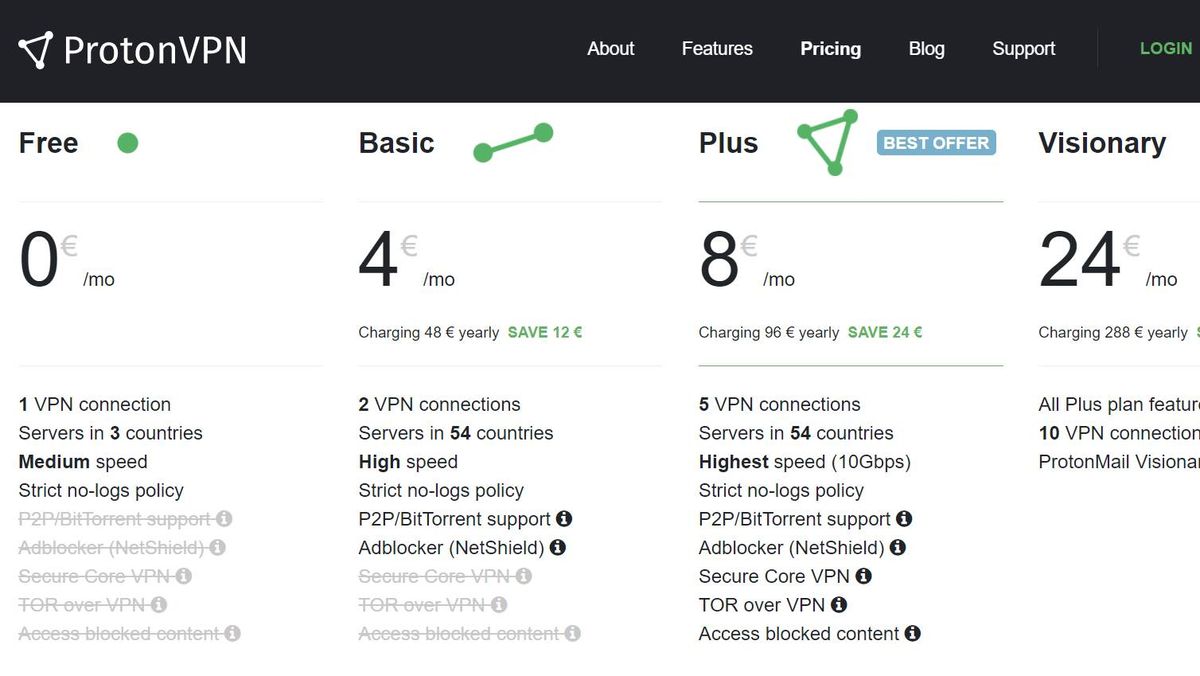1200x676 pixels.
Task: Click the ProtonVPN logo
Action: point(130,50)
